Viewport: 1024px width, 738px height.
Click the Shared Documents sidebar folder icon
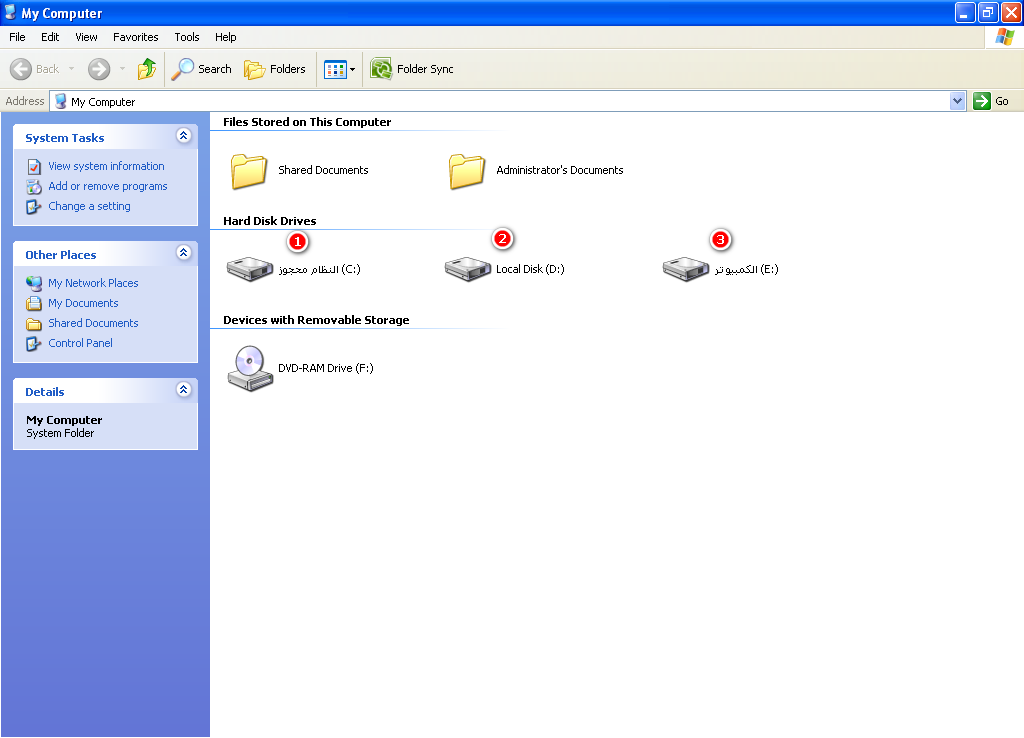34,324
